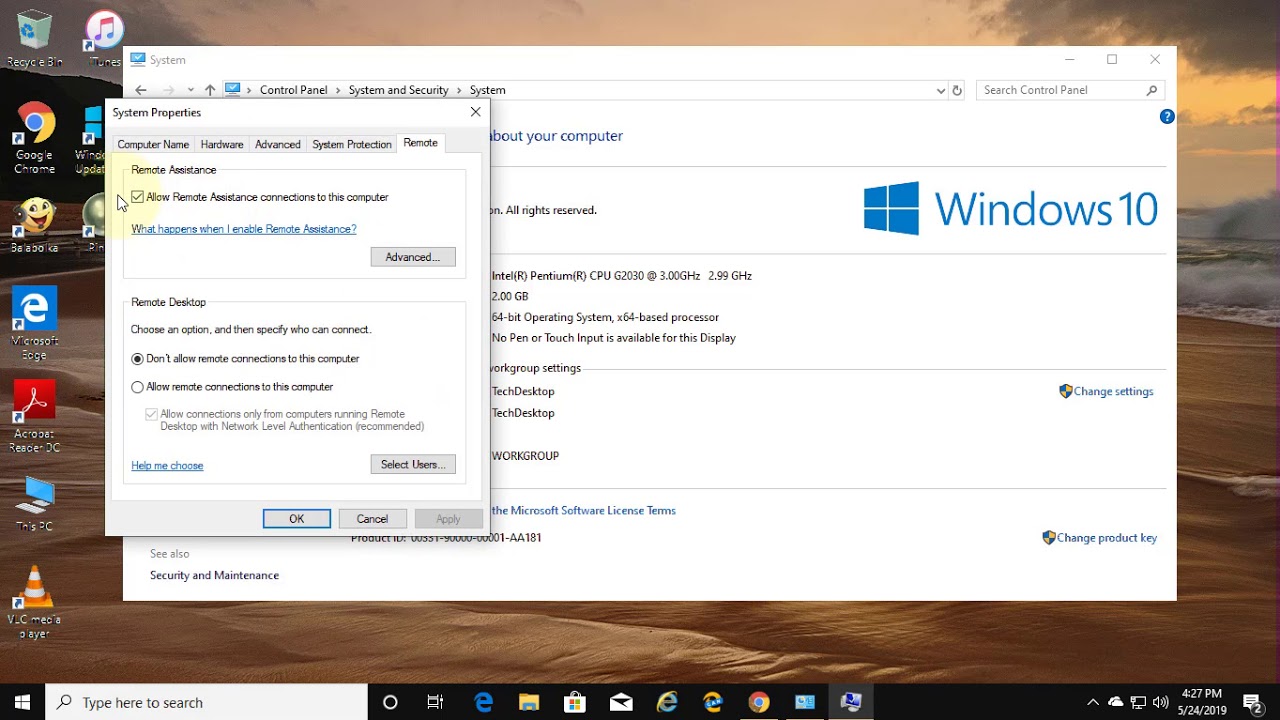1280x720 pixels.
Task: Go up one level in Control Panel
Action: coord(209,90)
